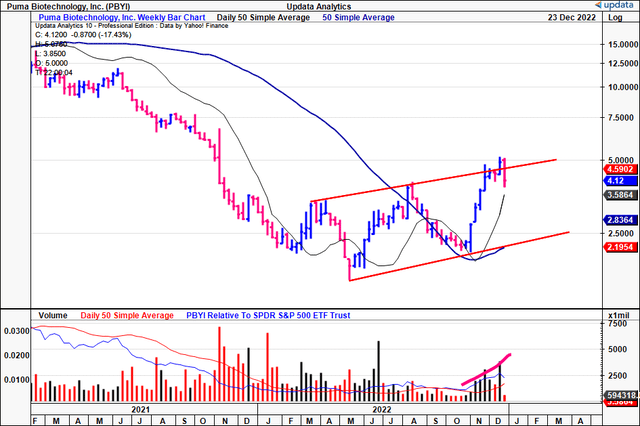The height and width of the screenshot is (426, 640).
Task: Click the blue '50 Simple Average' legend
Action: tap(358, 18)
